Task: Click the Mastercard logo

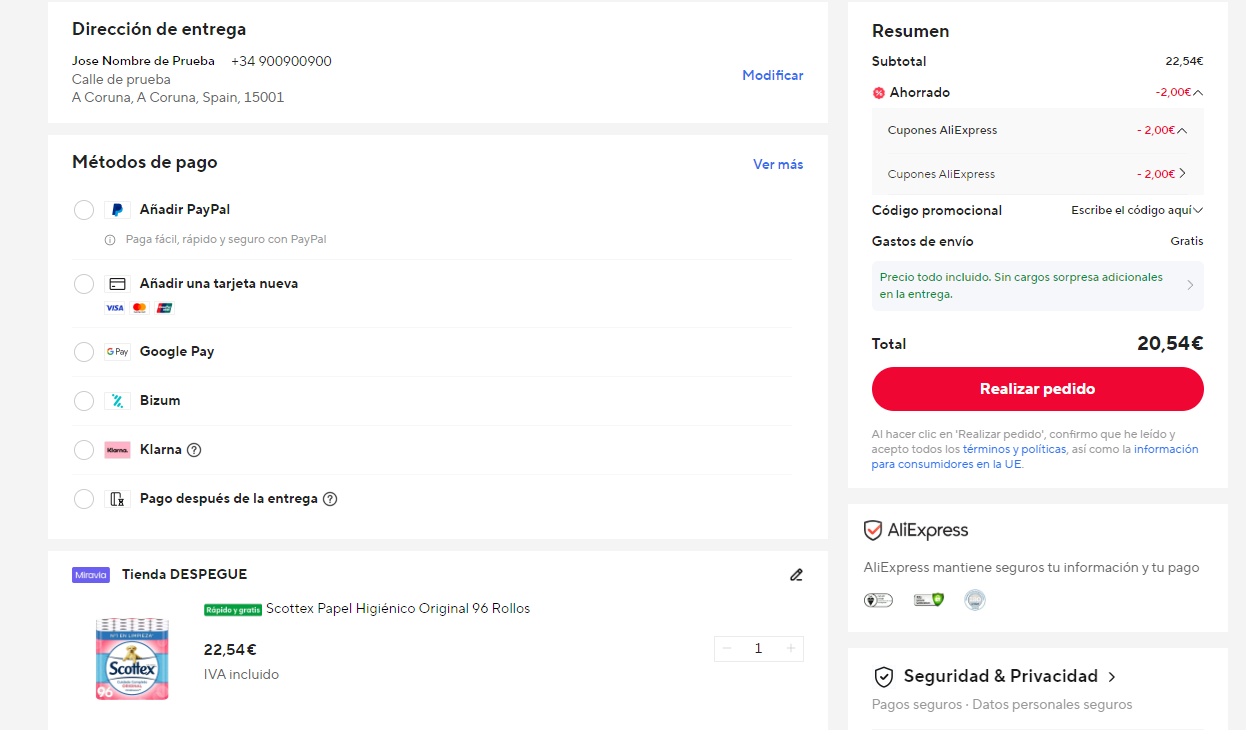Action: coord(139,308)
